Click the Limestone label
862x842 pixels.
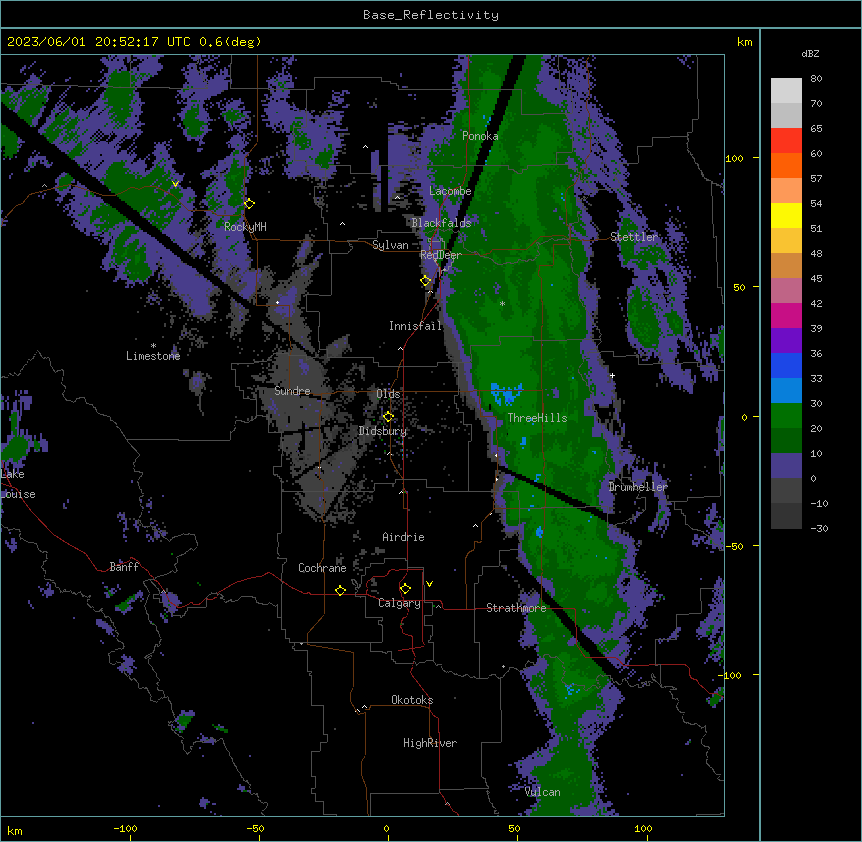coord(153,356)
